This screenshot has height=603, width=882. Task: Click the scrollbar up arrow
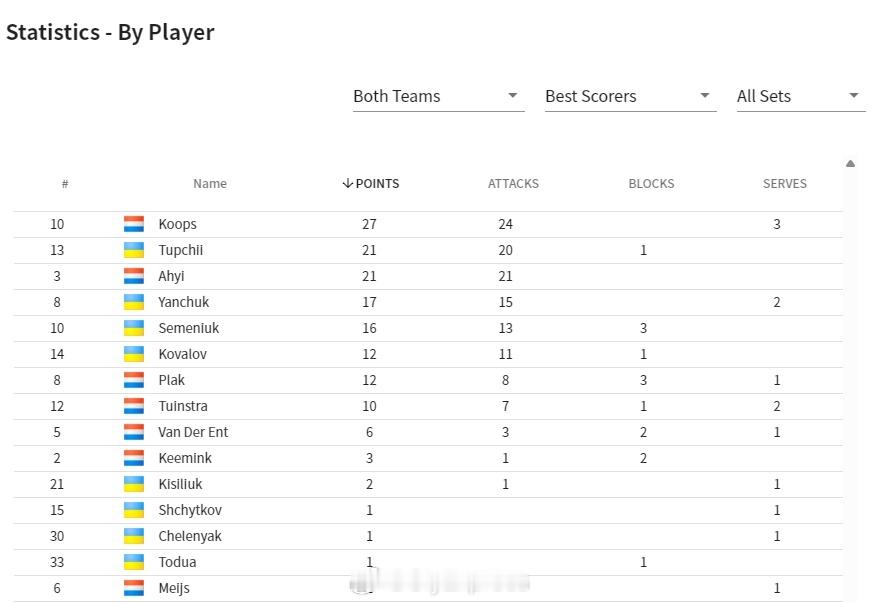tap(850, 164)
